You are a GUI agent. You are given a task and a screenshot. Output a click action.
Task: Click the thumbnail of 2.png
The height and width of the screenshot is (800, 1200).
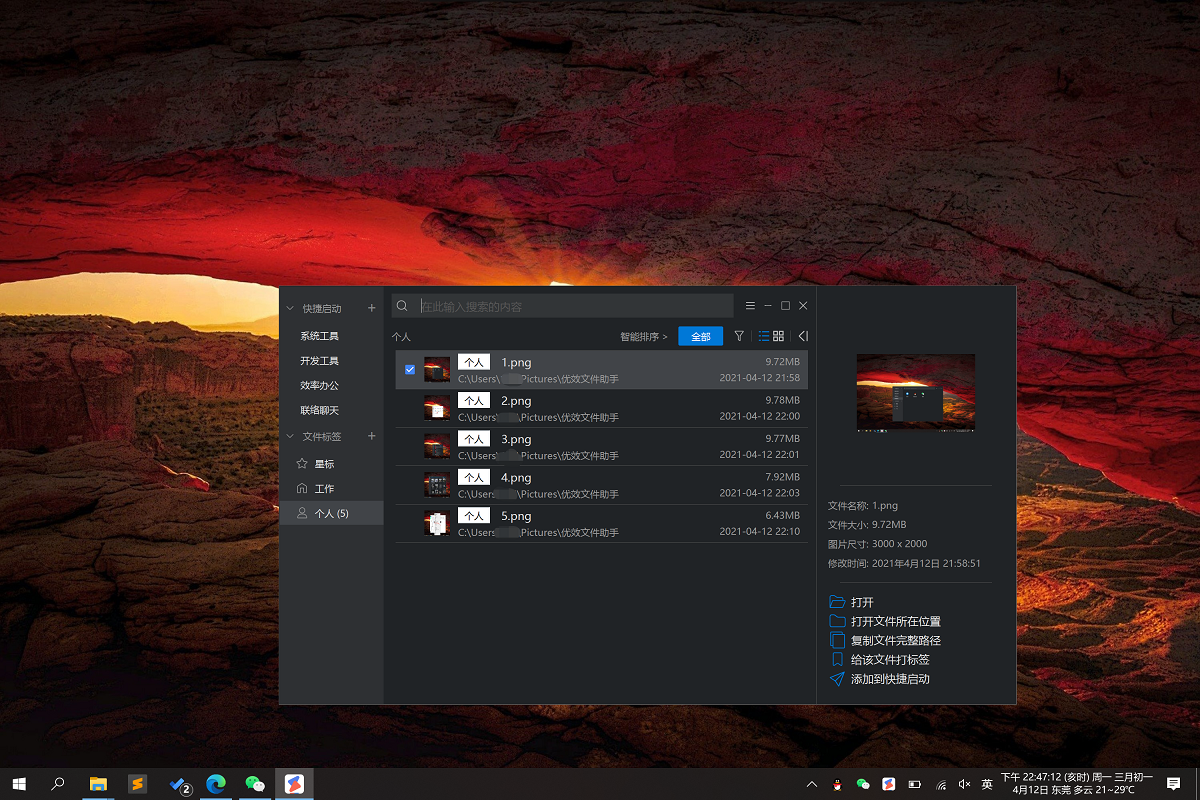click(437, 408)
